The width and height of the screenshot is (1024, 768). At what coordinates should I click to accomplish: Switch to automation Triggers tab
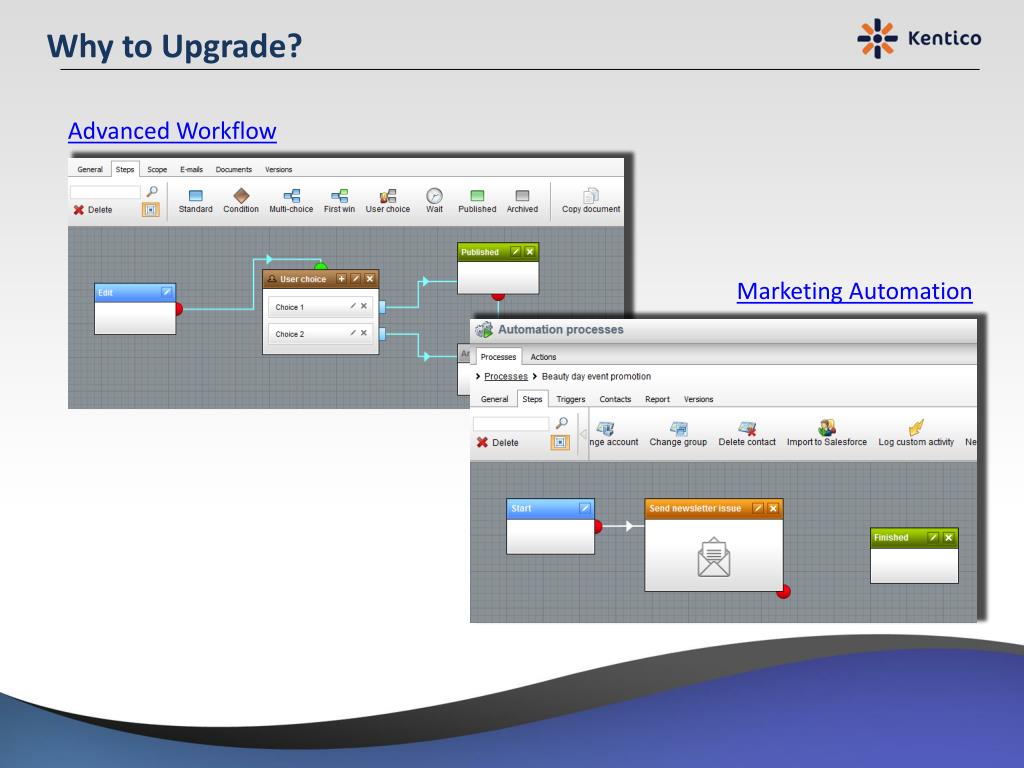coord(571,399)
